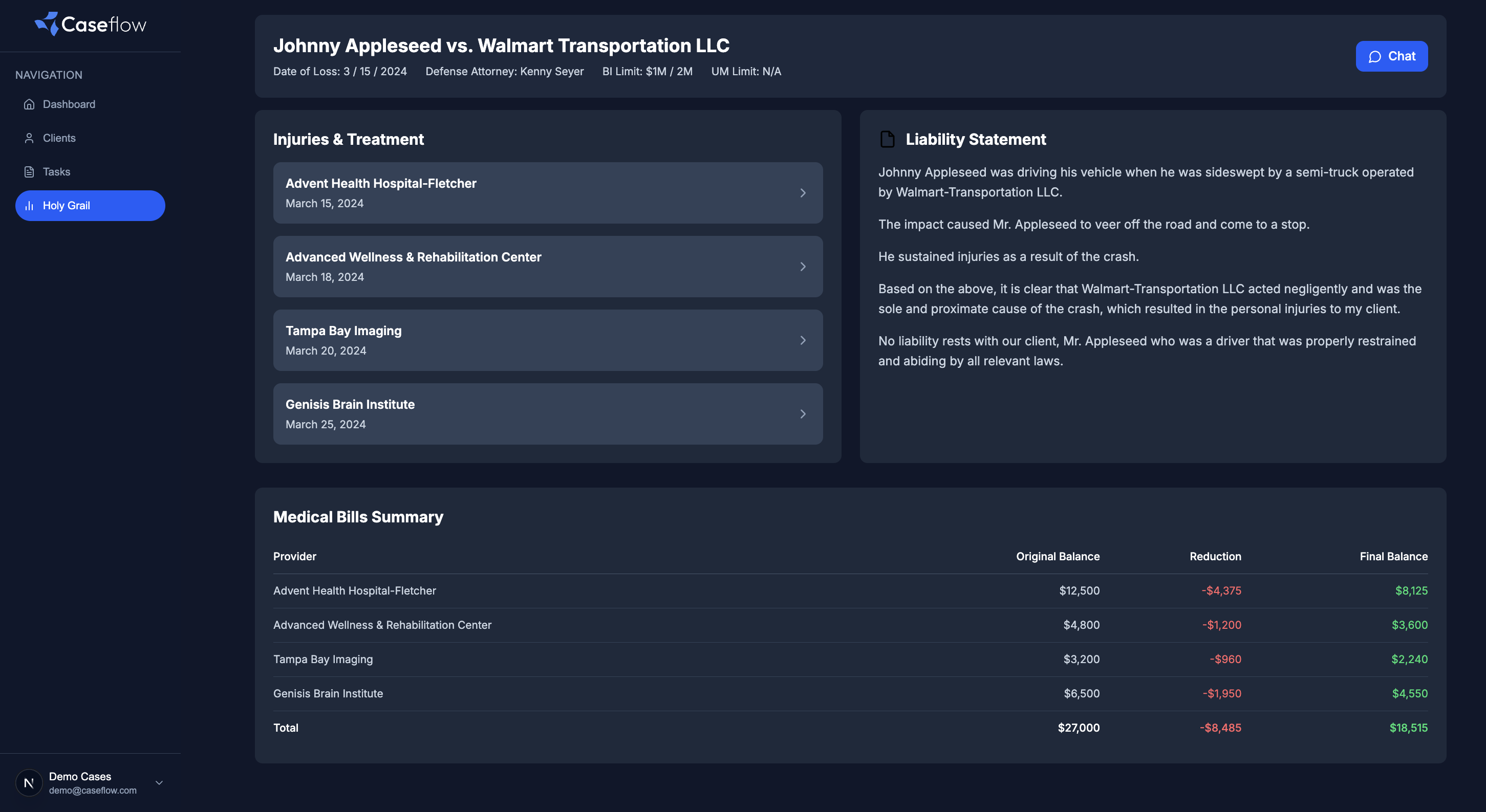The width and height of the screenshot is (1486, 812).
Task: Click the $8,125 final balance
Action: click(1411, 590)
